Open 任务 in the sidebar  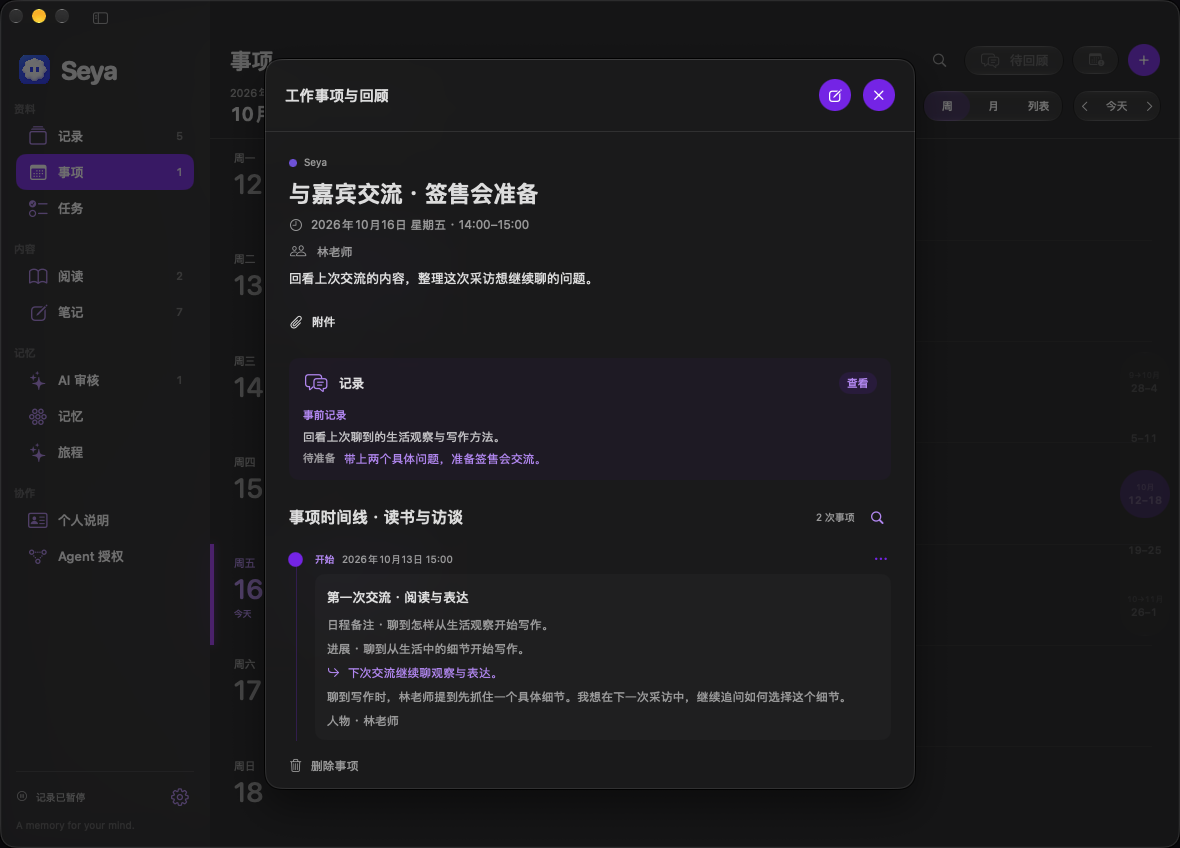click(x=105, y=208)
